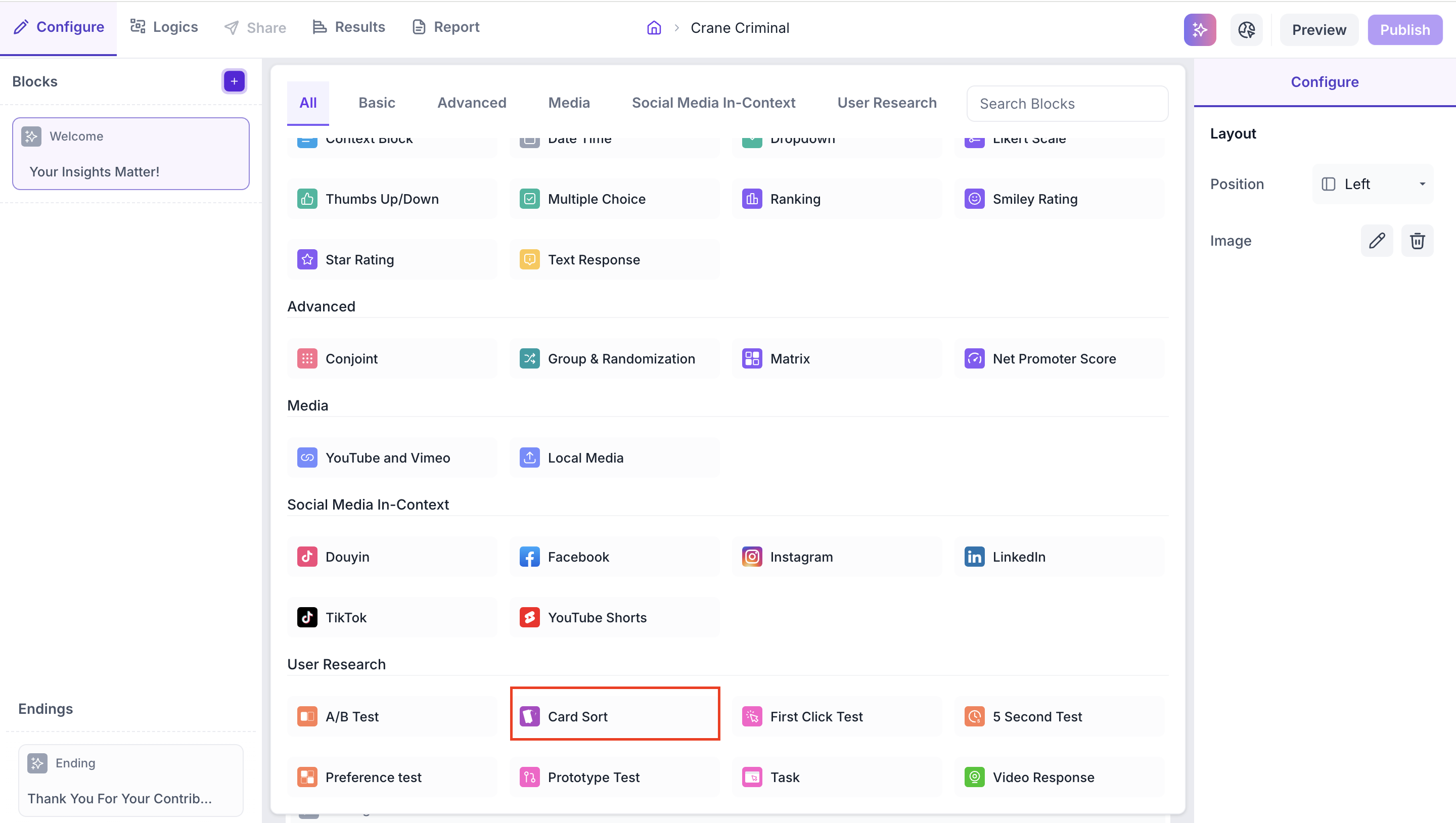Choose the YouTube Shorts block
This screenshot has width=1456, height=823.
click(x=614, y=617)
